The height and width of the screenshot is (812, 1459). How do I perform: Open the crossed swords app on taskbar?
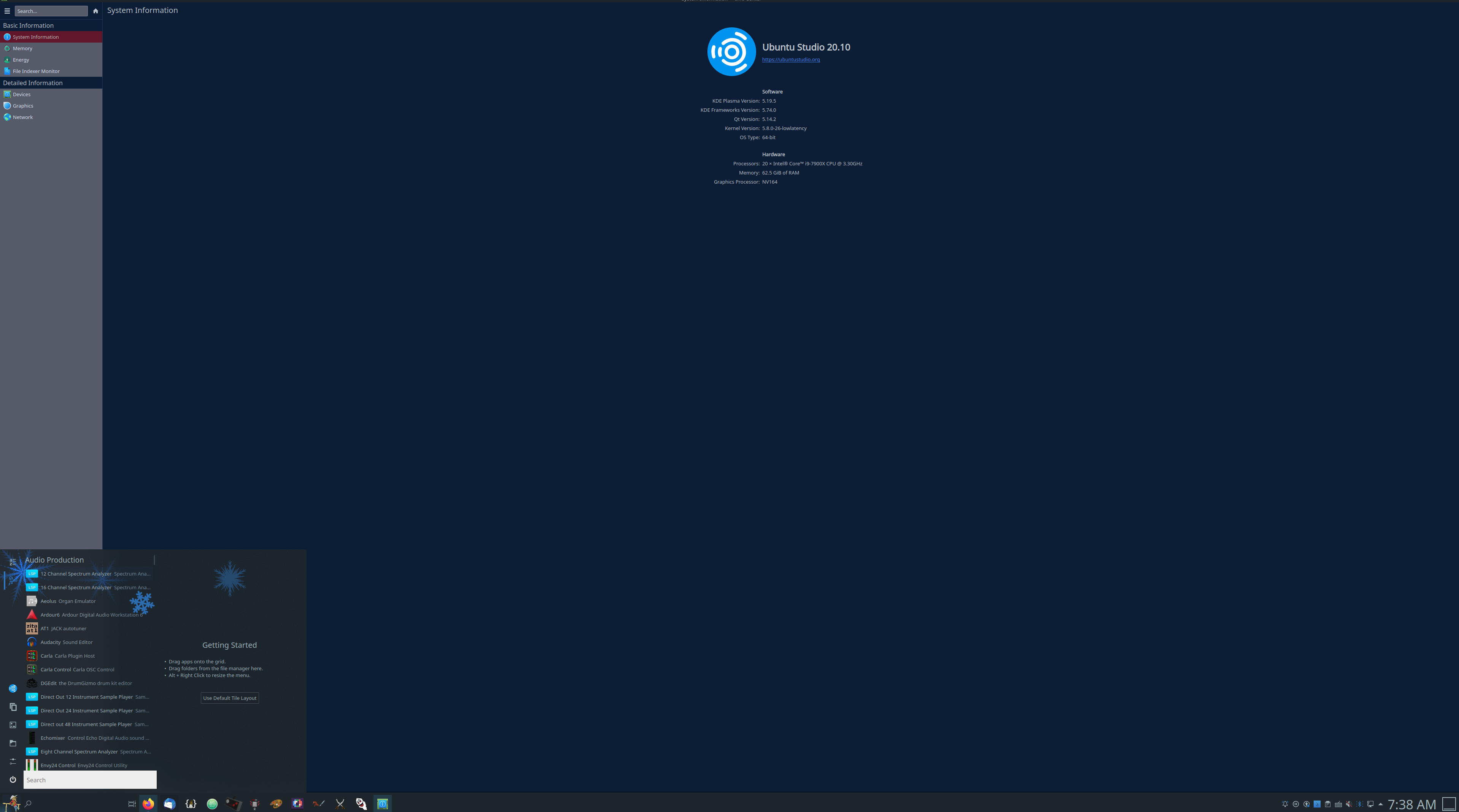pyautogui.click(x=340, y=804)
